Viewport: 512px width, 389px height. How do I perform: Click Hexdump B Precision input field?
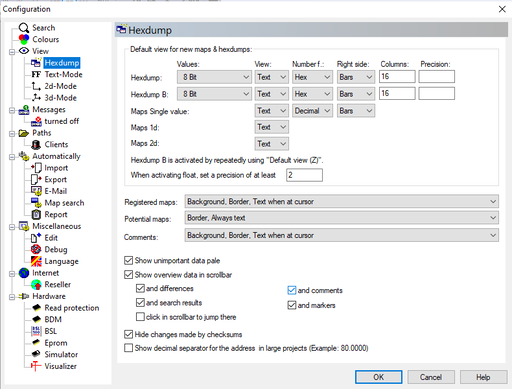[x=437, y=93]
